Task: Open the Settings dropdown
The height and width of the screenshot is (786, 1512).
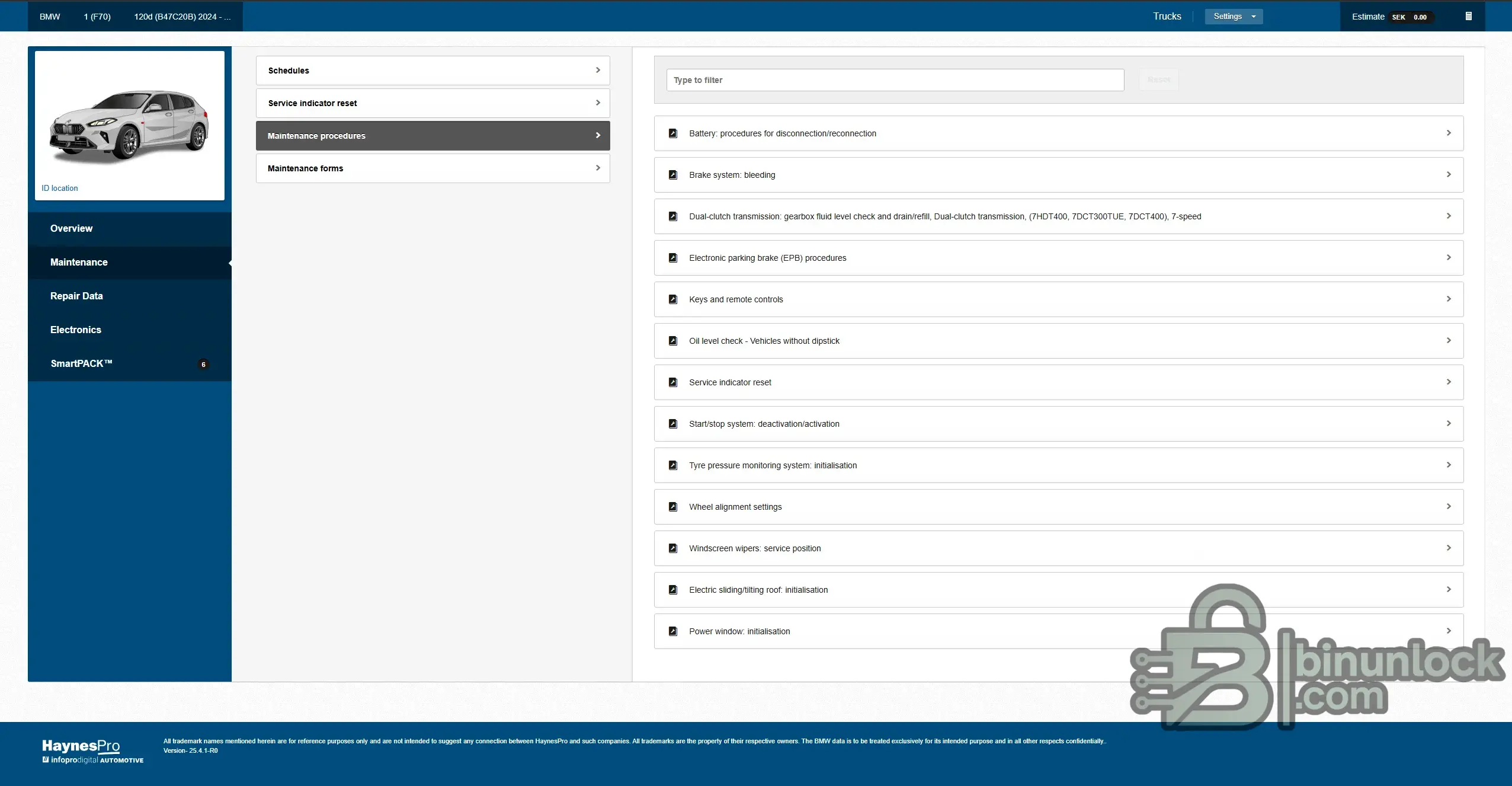Action: click(1234, 17)
